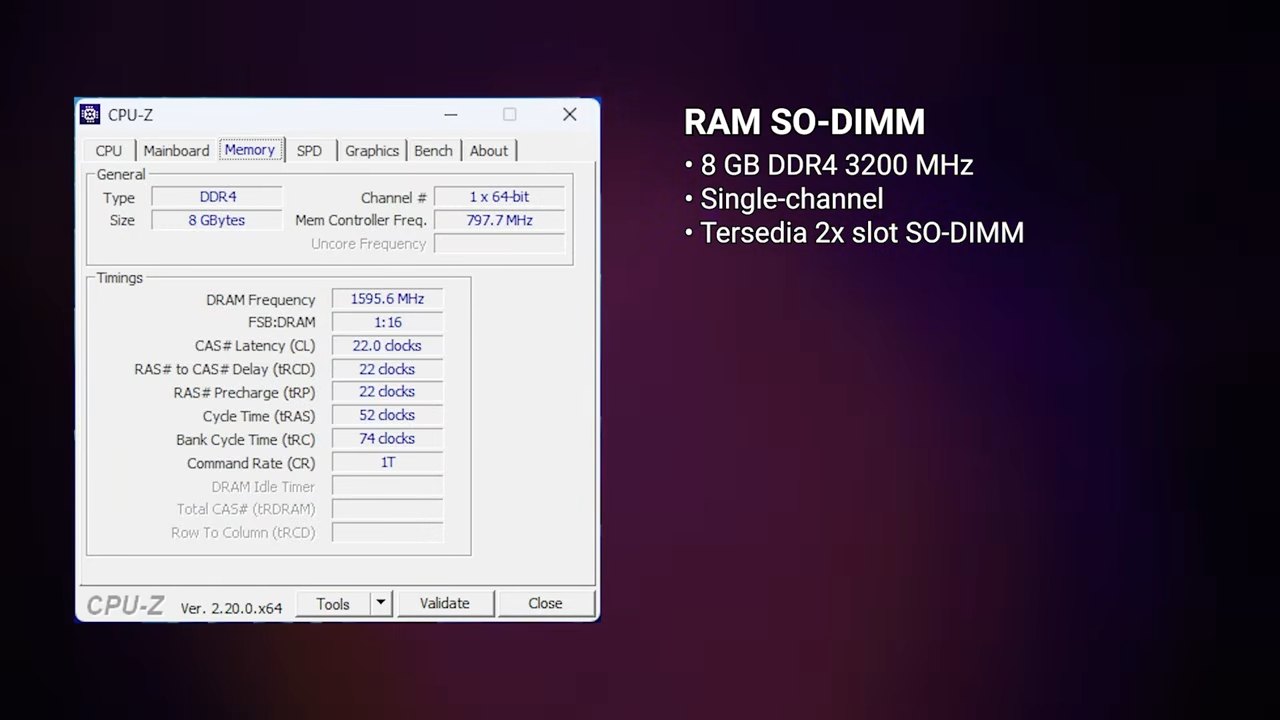Minimize the CPU-Z window

coord(451,114)
